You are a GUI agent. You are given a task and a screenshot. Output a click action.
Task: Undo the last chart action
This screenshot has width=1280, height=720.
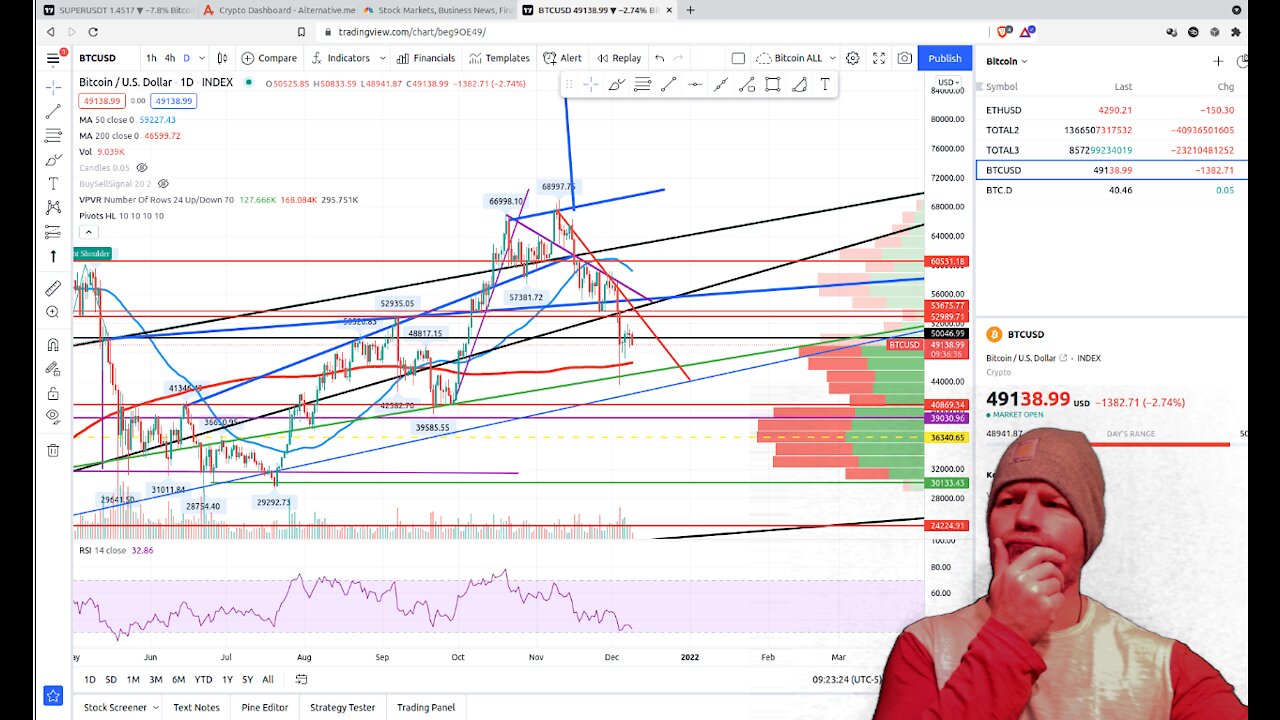[659, 58]
